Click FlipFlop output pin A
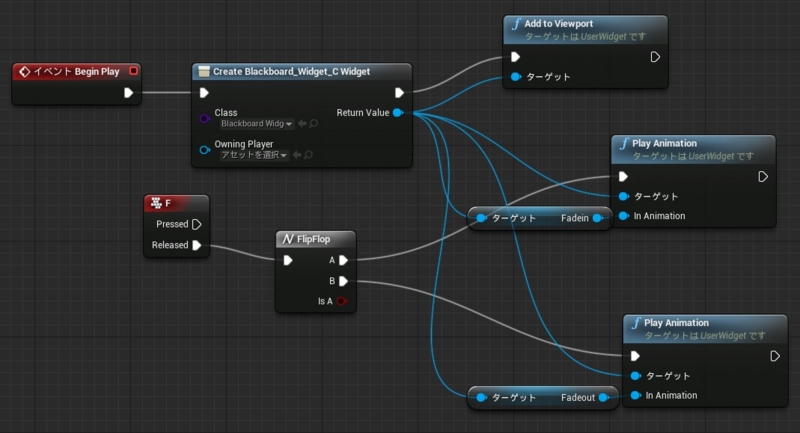 coord(343,261)
